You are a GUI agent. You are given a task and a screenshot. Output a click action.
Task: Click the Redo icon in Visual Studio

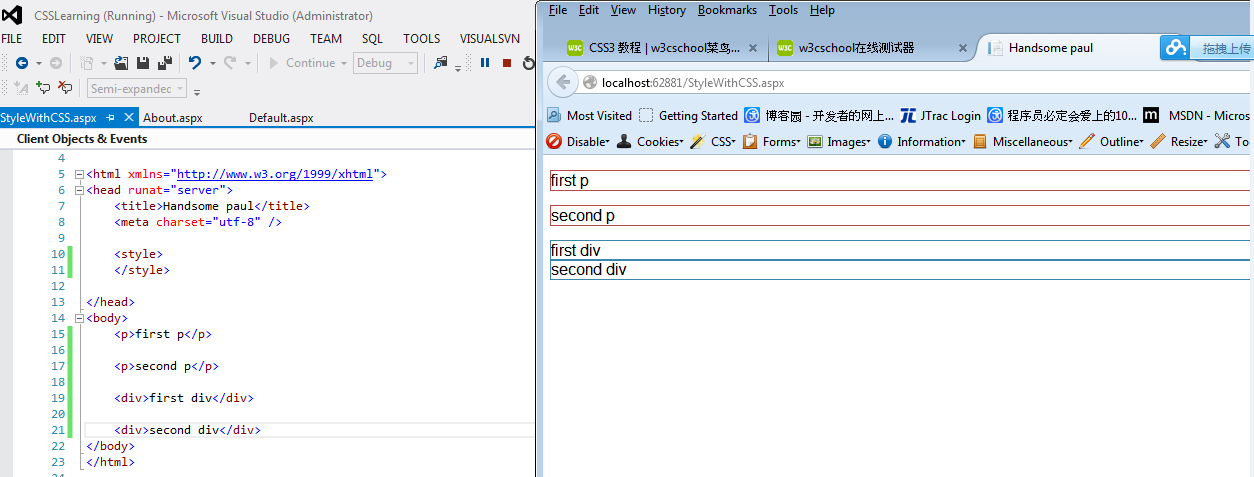tap(230, 63)
